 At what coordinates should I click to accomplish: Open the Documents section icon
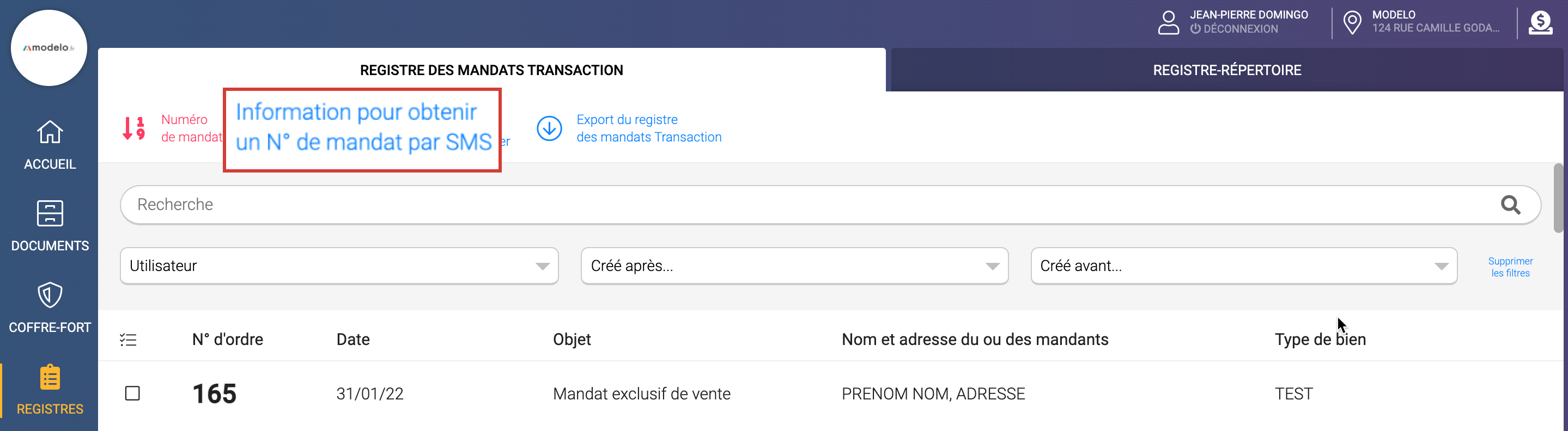point(50,213)
